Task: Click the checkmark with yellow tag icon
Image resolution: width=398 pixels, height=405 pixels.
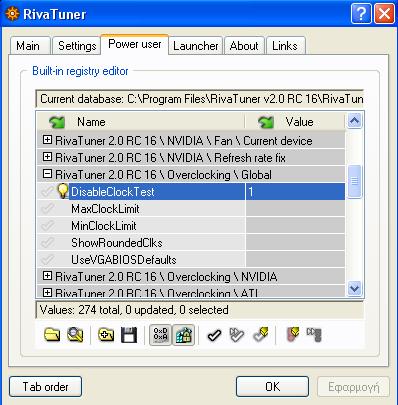Action: pos(261,335)
